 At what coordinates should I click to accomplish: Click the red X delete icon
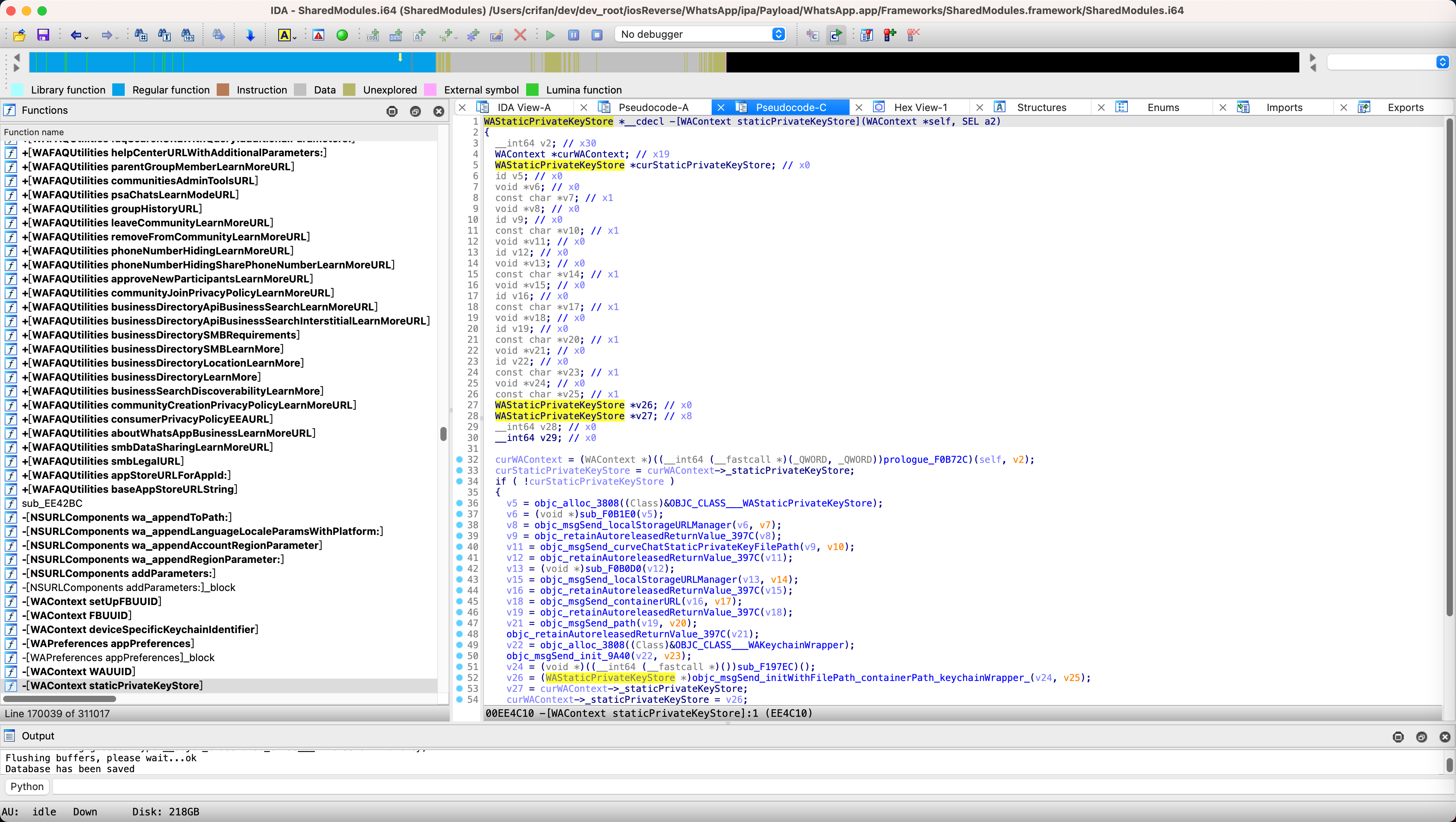click(520, 35)
